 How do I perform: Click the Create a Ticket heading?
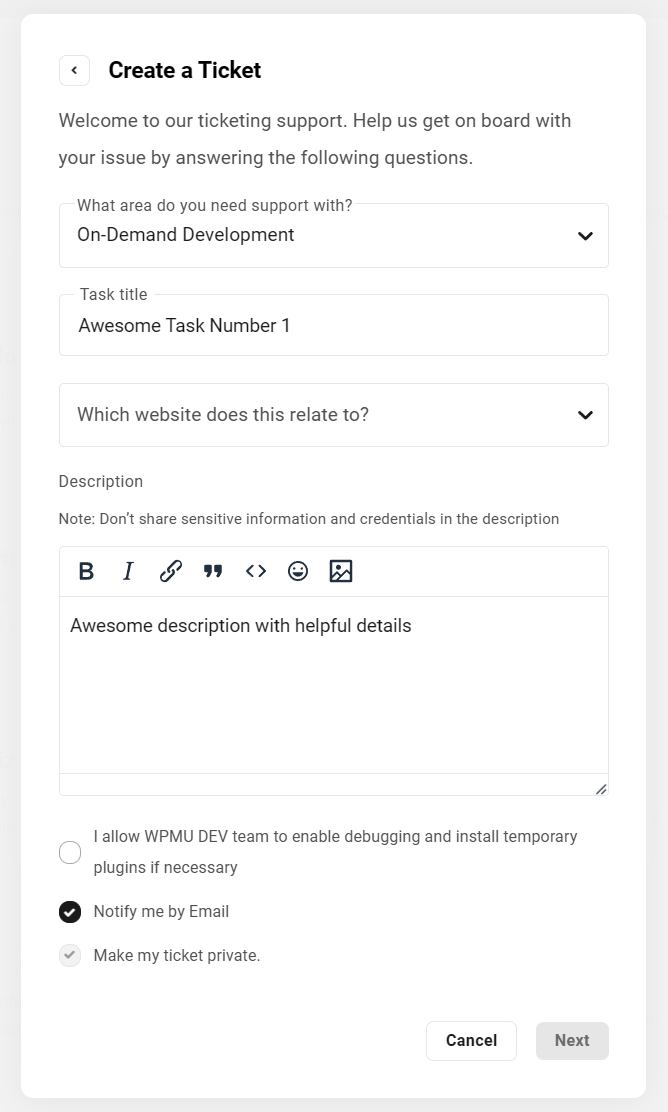click(185, 70)
